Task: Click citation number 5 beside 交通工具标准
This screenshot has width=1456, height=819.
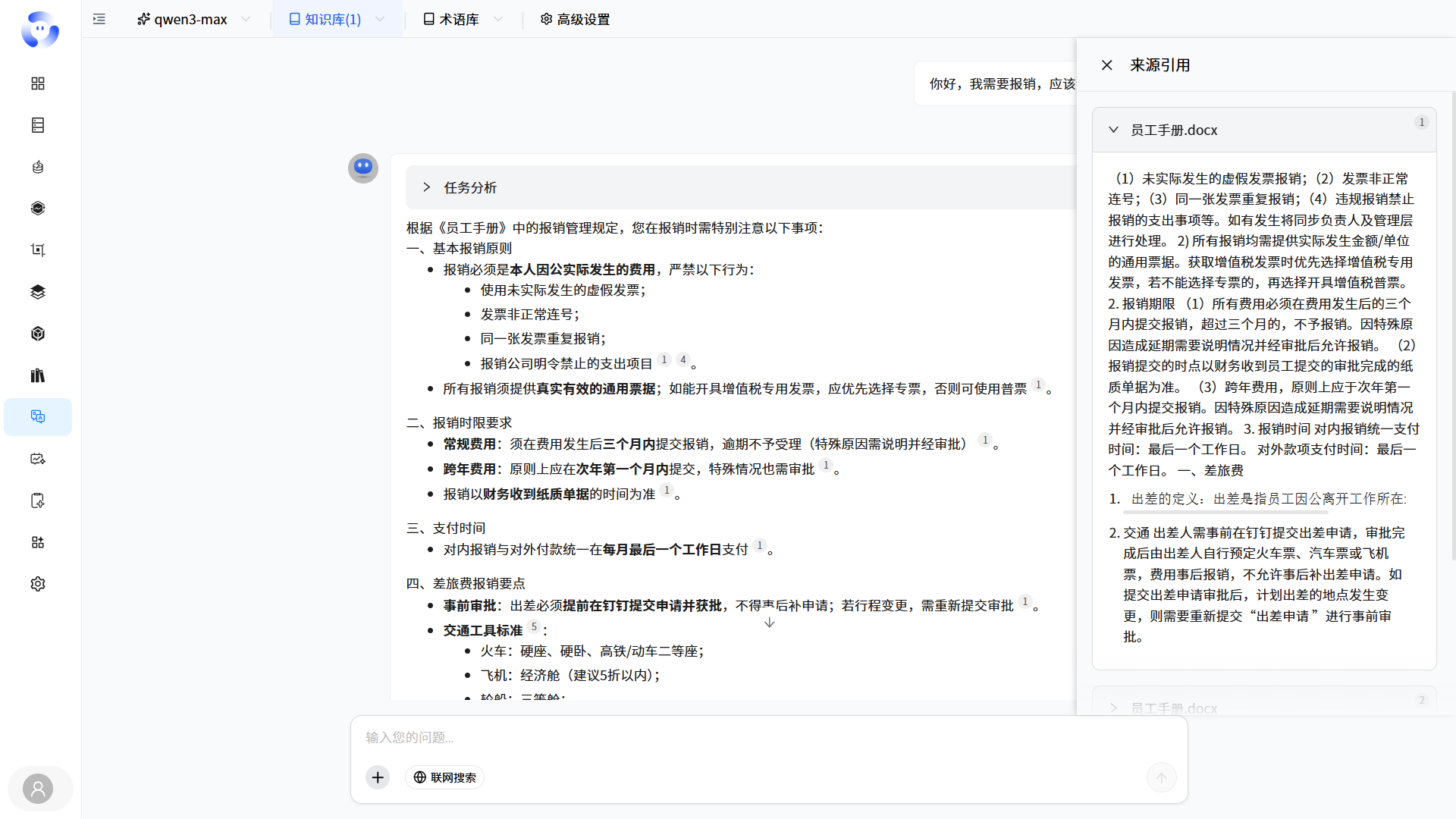Action: coord(534,627)
